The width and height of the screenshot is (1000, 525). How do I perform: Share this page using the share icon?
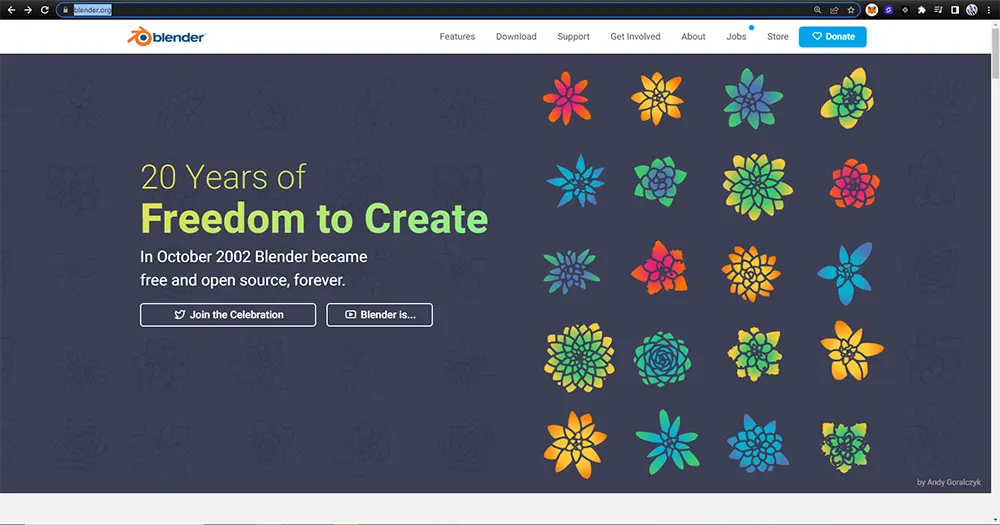(x=834, y=10)
